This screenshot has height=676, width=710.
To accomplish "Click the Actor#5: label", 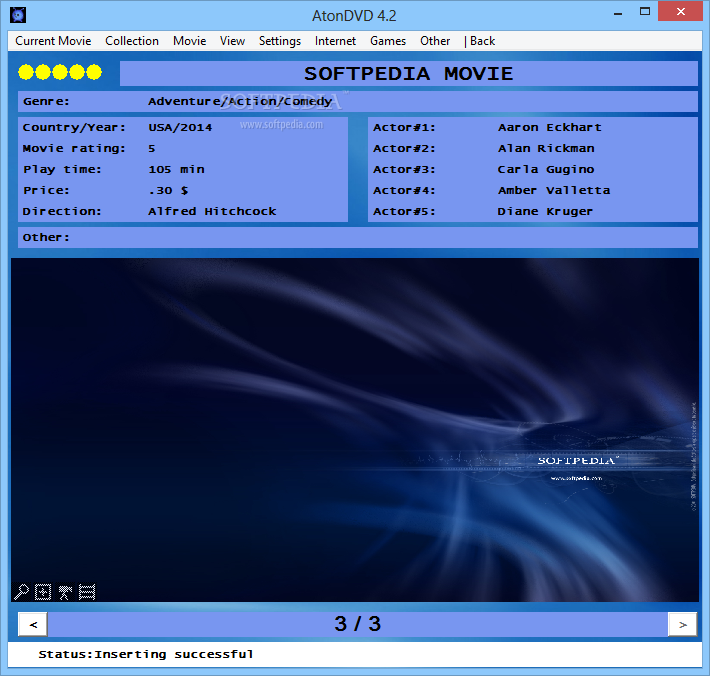I will (404, 211).
